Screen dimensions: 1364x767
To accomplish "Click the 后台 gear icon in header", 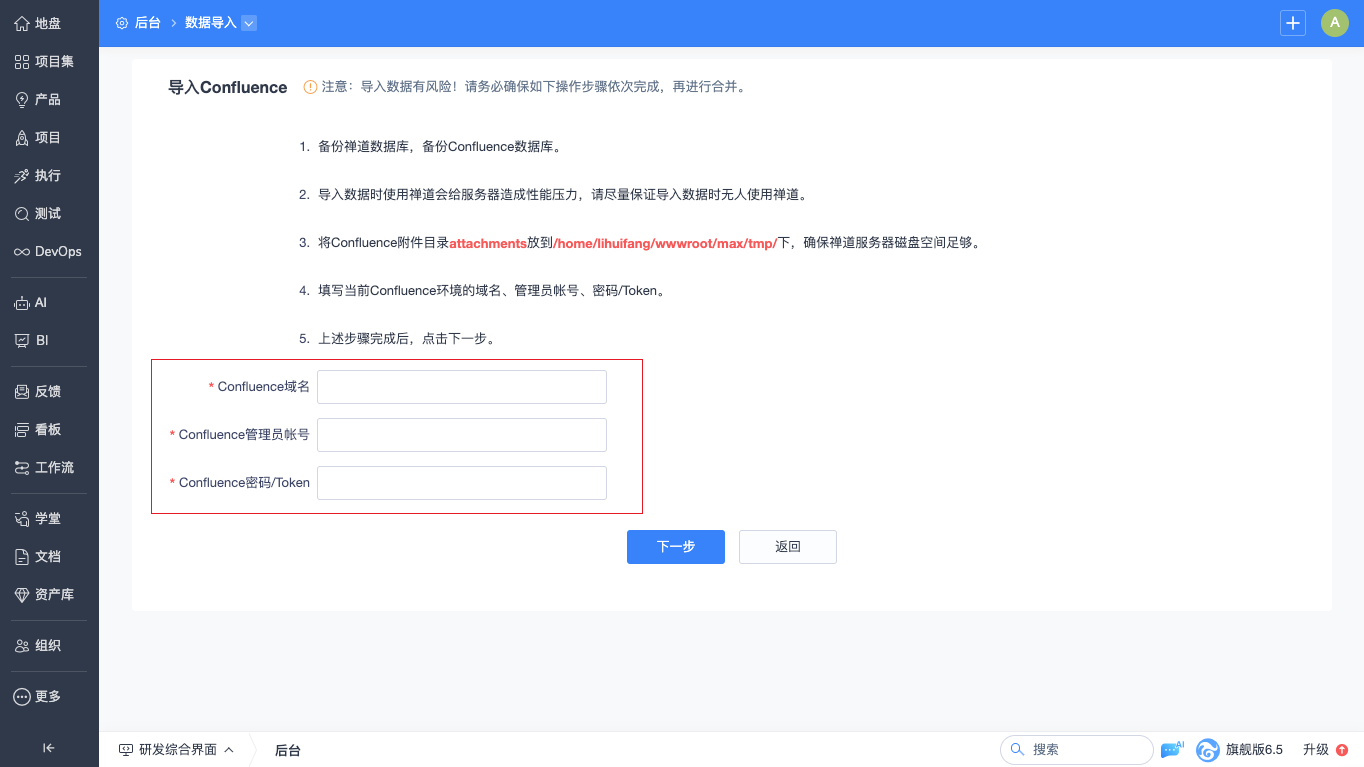I will (x=122, y=22).
